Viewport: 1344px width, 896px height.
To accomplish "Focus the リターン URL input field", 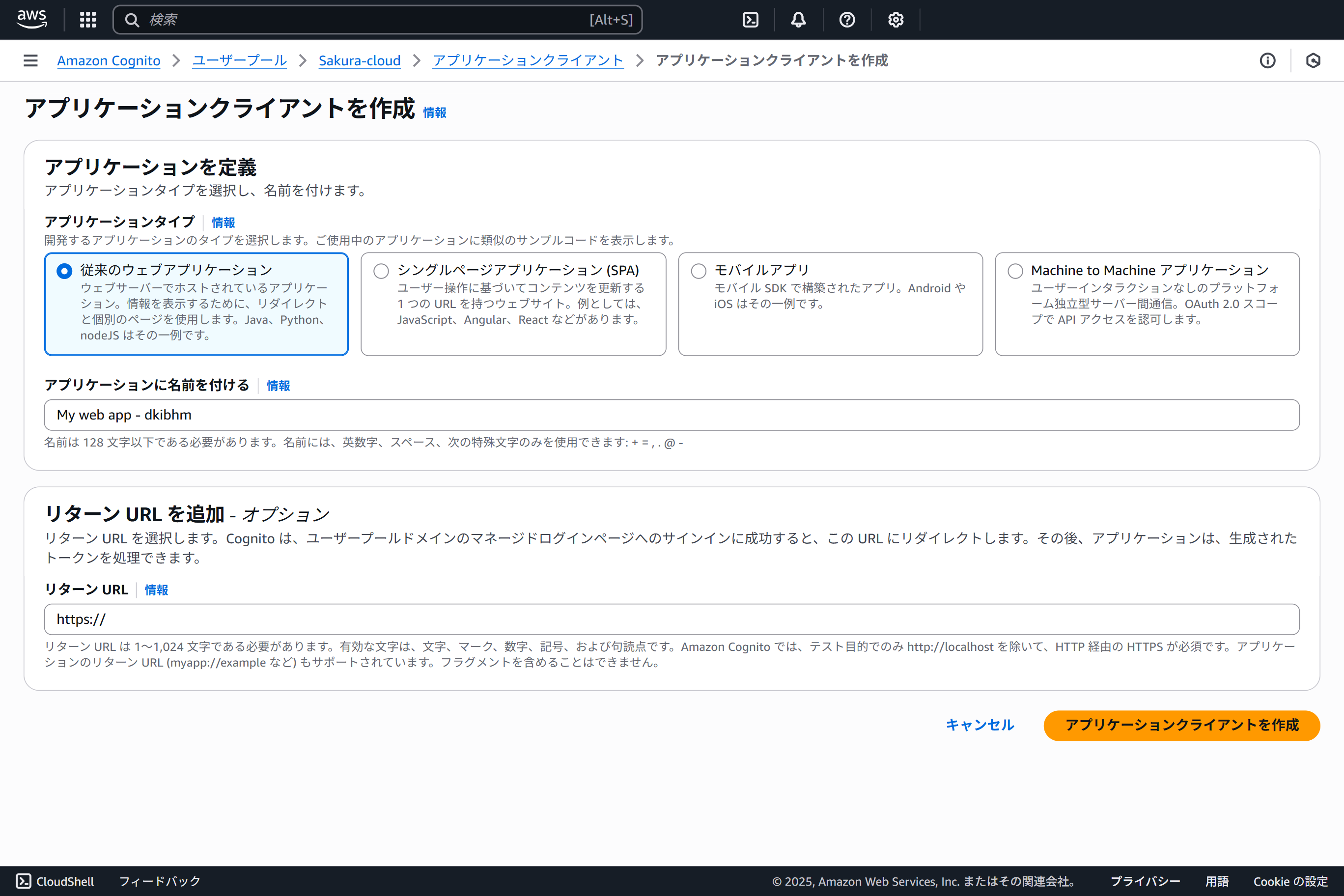I will tap(672, 619).
